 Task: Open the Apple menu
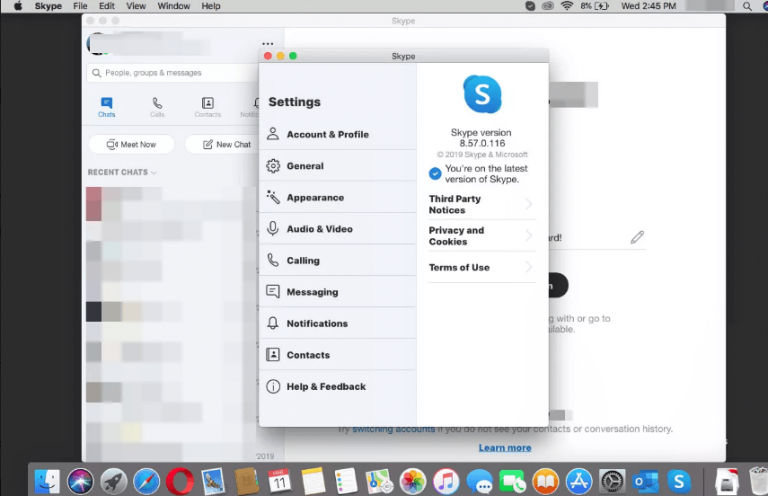(x=18, y=6)
